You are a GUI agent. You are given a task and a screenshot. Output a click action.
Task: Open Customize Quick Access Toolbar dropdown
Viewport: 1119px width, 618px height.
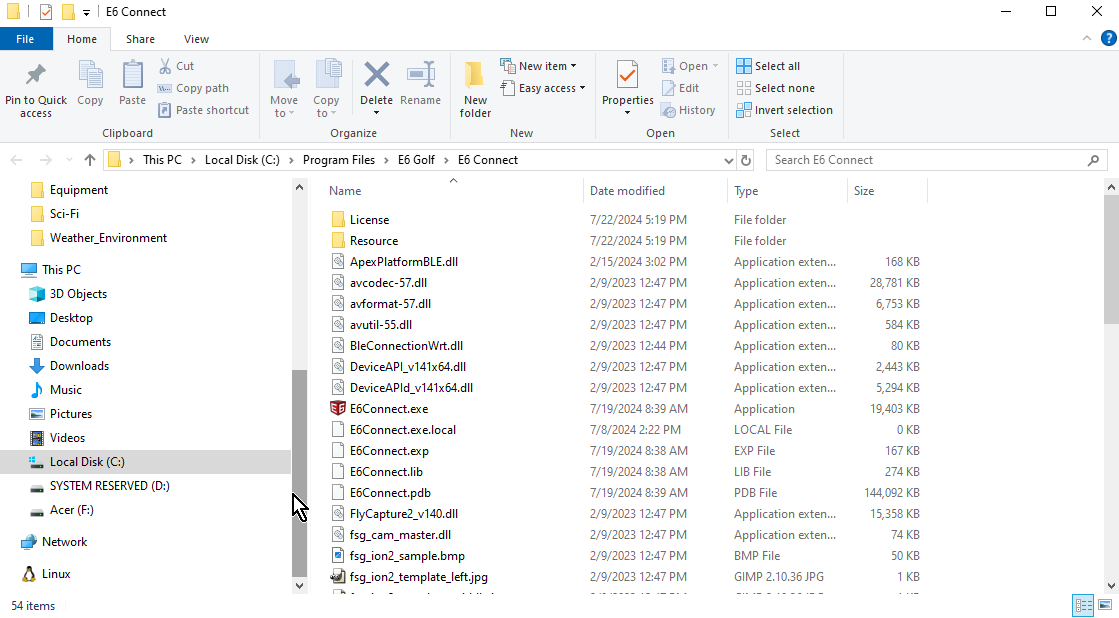86,12
